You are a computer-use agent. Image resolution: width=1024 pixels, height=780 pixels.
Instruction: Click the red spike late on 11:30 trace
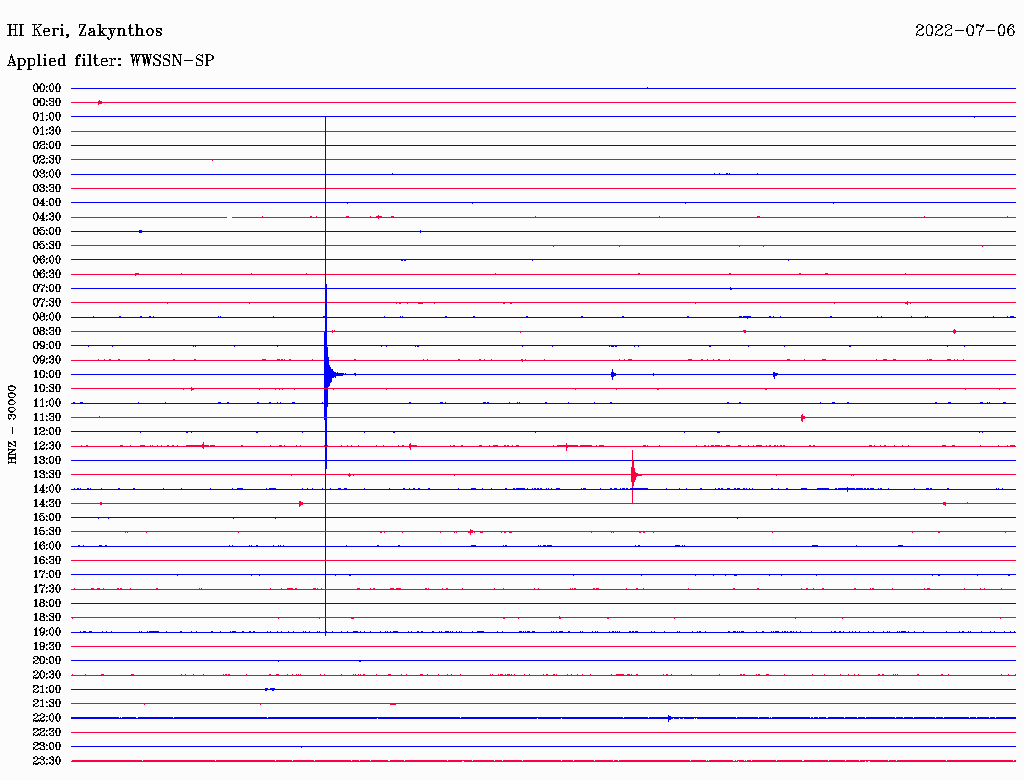click(x=803, y=417)
